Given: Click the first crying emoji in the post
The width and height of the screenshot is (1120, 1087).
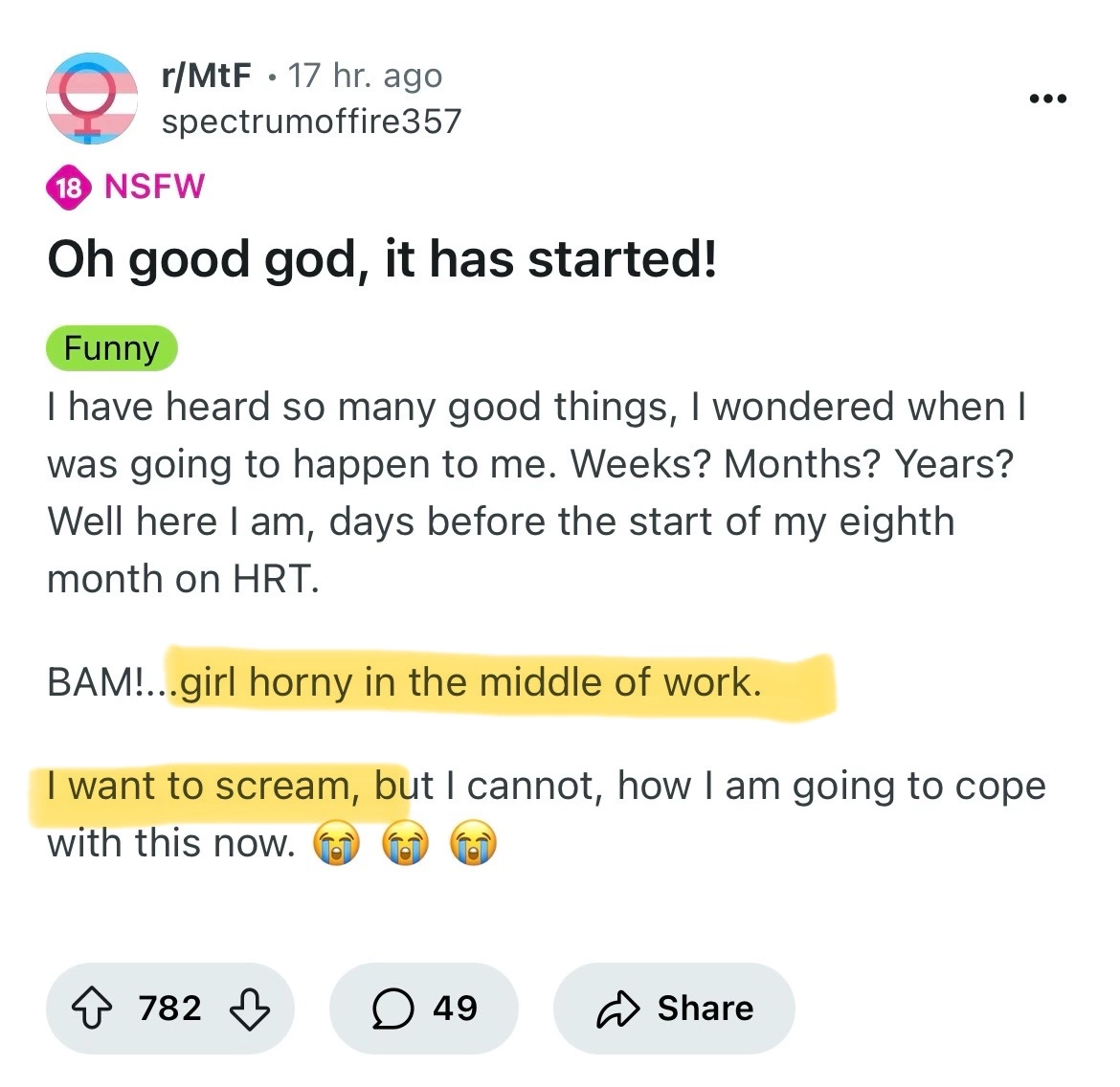Looking at the screenshot, I should point(337,845).
